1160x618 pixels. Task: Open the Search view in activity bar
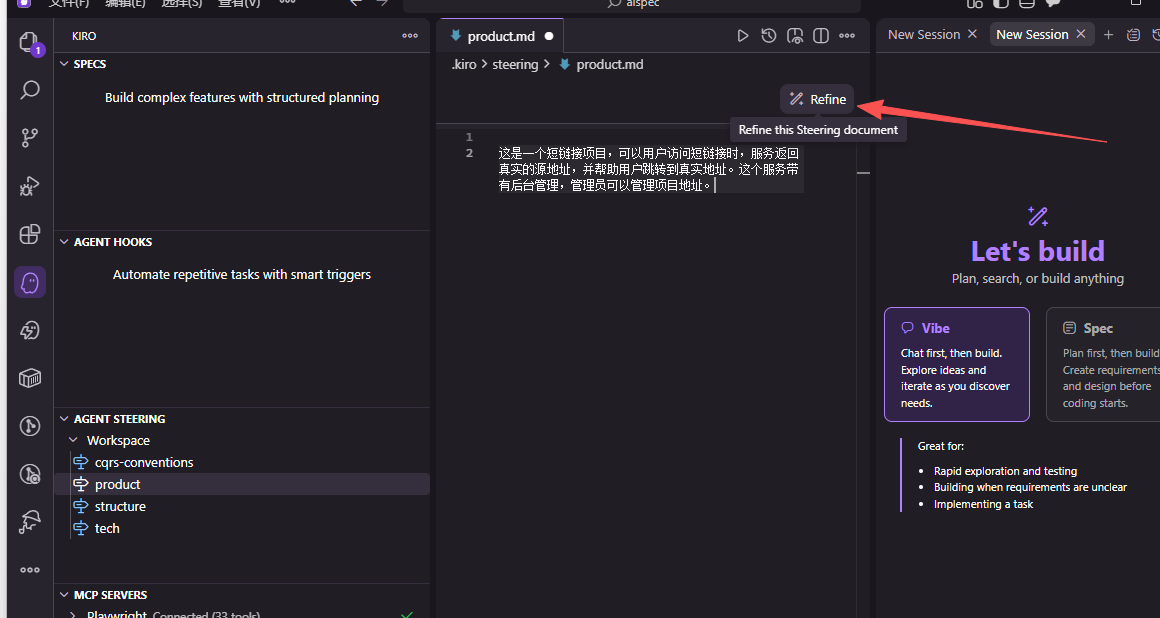coord(30,90)
